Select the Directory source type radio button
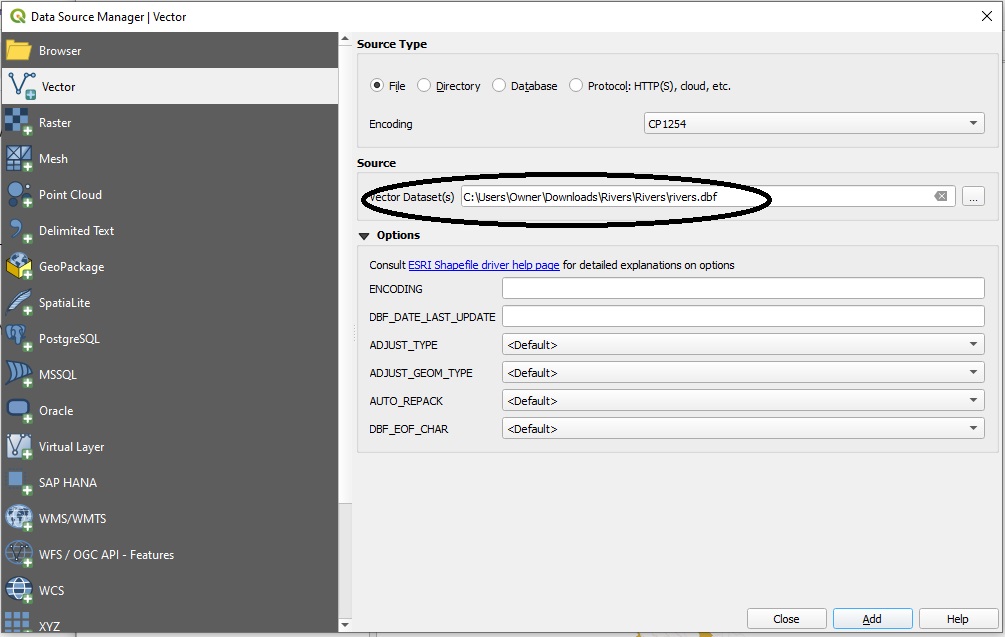The height and width of the screenshot is (637, 1005). pos(424,86)
